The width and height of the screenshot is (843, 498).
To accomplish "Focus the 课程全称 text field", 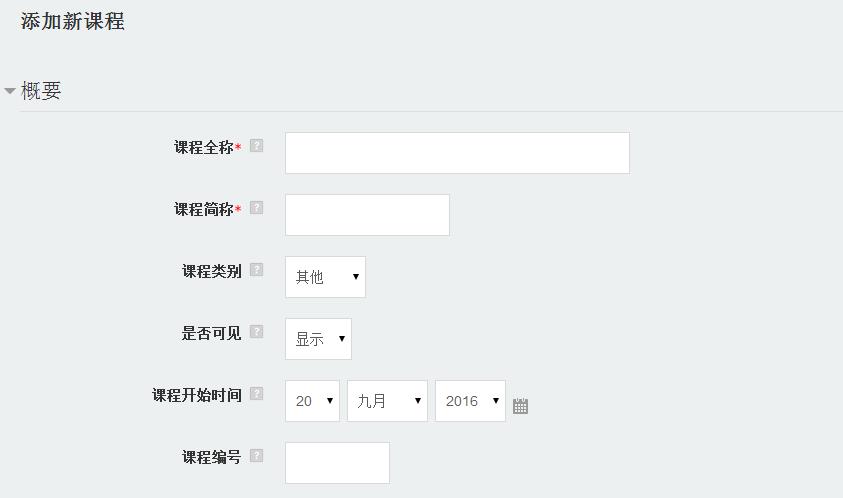I will click(458, 153).
